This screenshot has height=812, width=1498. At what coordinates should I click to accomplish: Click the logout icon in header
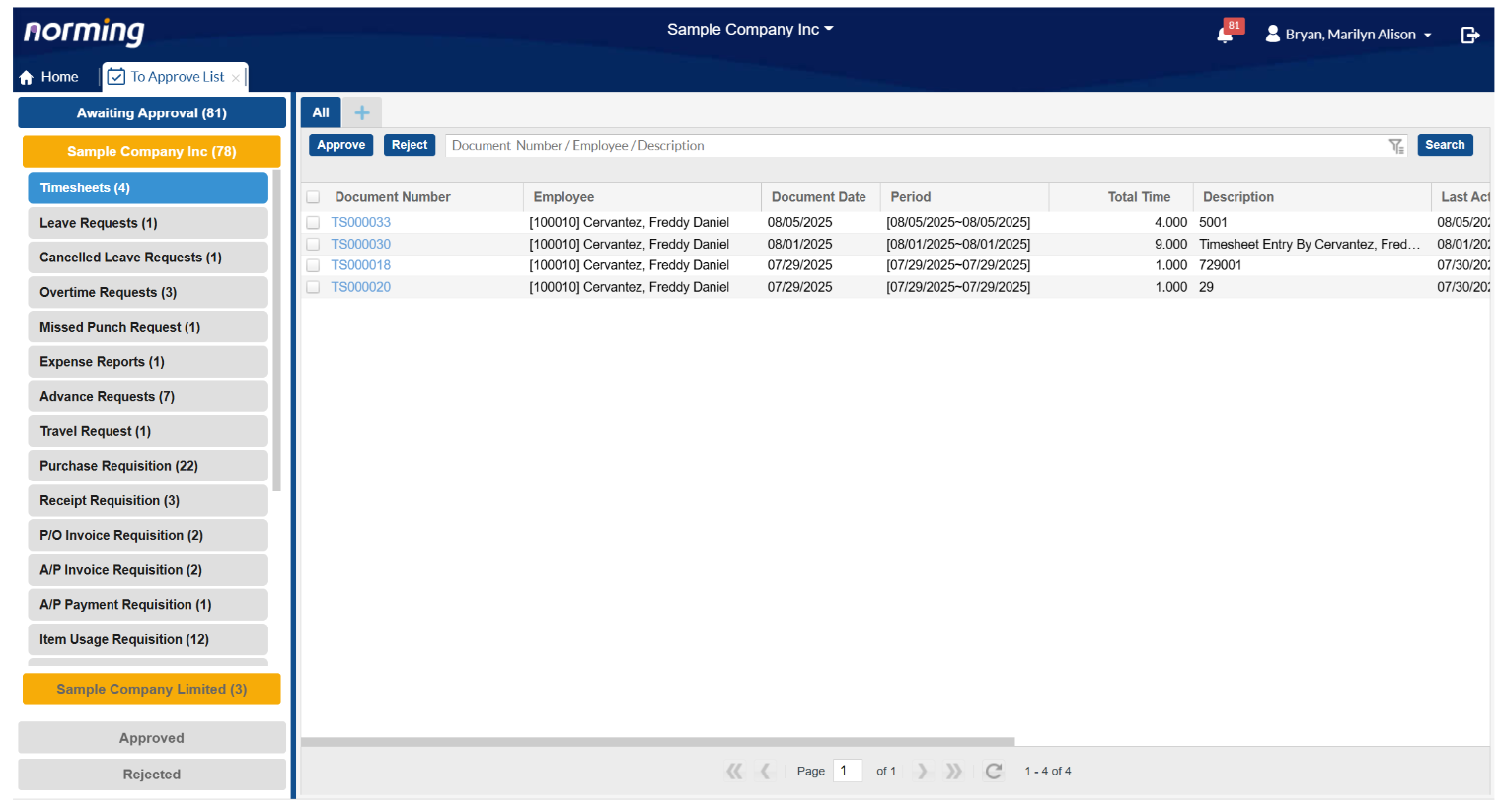[x=1469, y=36]
